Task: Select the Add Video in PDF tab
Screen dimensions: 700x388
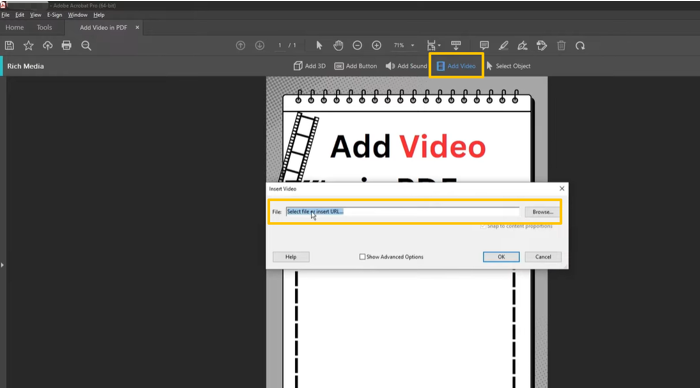Action: [103, 28]
